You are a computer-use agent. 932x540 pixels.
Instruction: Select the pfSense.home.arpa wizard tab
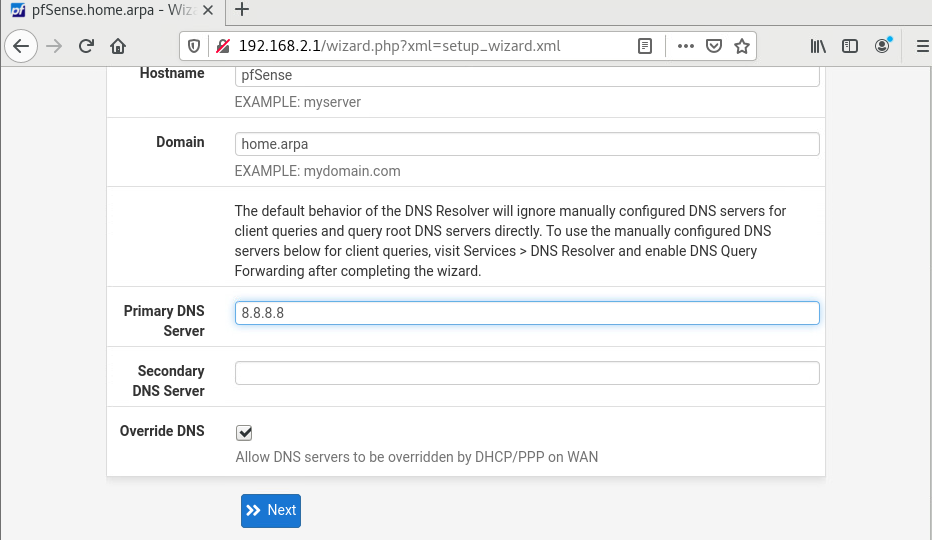[113, 10]
